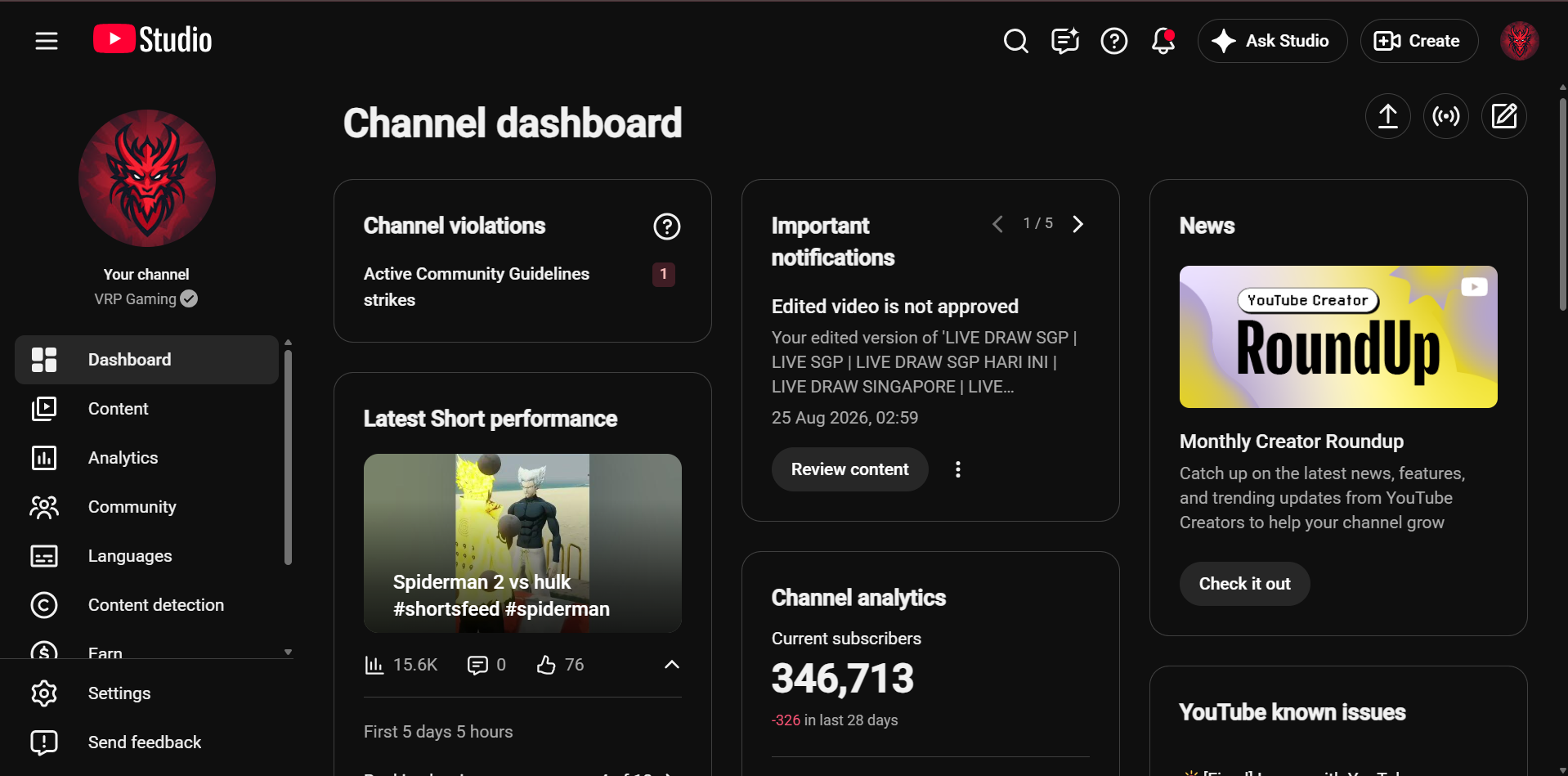This screenshot has width=1568, height=776.
Task: Open search in the top bar
Action: point(1015,41)
